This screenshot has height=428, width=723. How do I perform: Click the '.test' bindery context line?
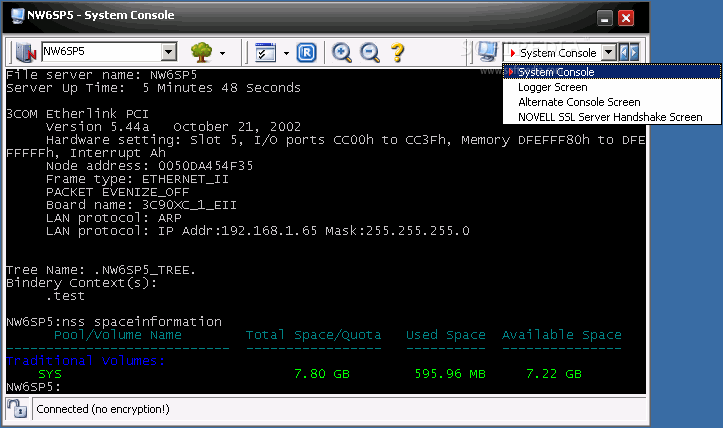pyautogui.click(x=65, y=296)
